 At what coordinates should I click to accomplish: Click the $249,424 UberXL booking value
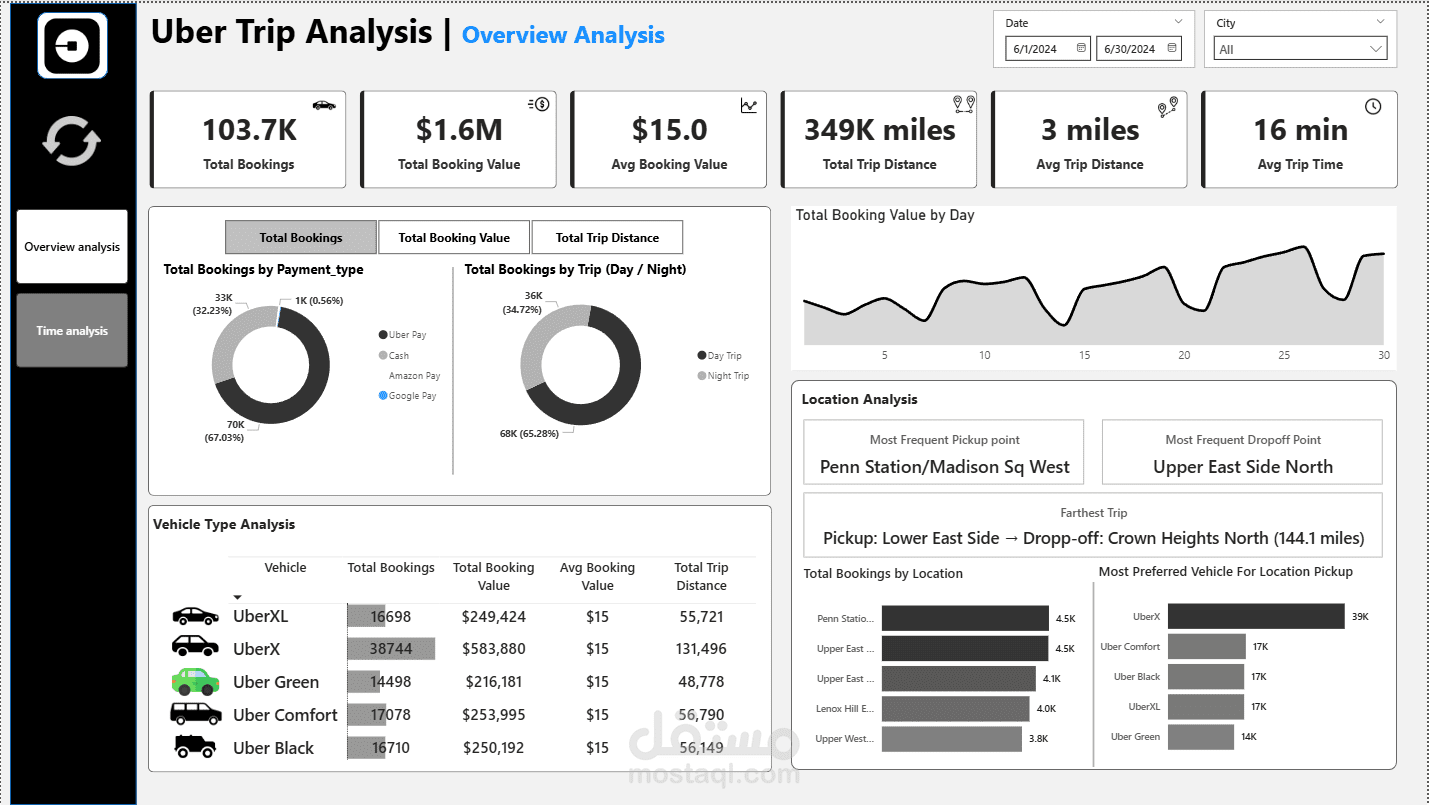(x=493, y=616)
